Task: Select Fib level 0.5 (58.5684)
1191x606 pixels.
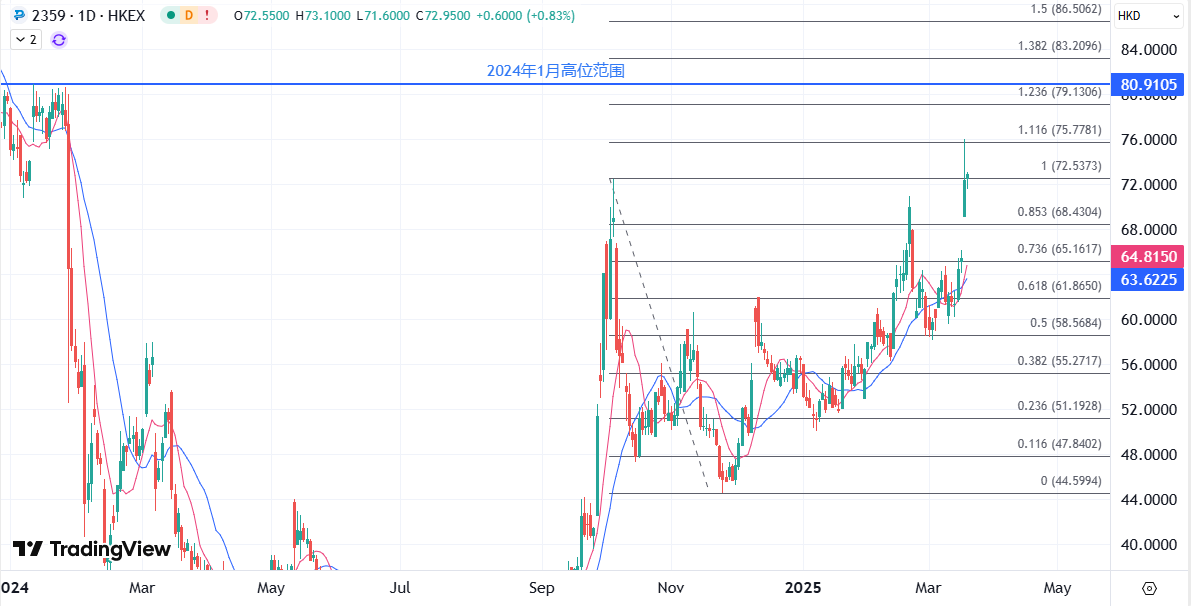Action: [1066, 323]
